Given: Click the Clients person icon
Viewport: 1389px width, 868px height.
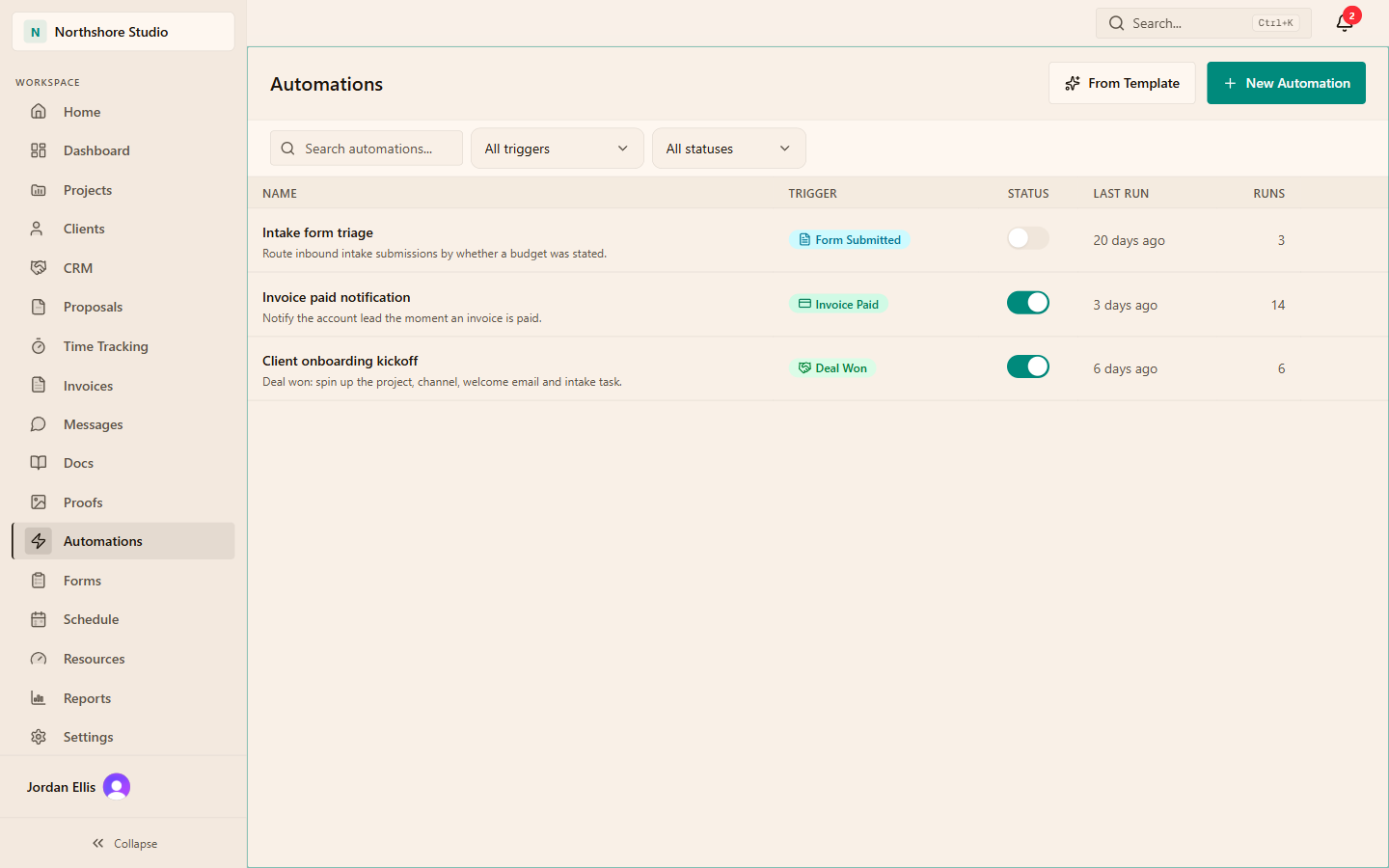Looking at the screenshot, I should (39, 229).
